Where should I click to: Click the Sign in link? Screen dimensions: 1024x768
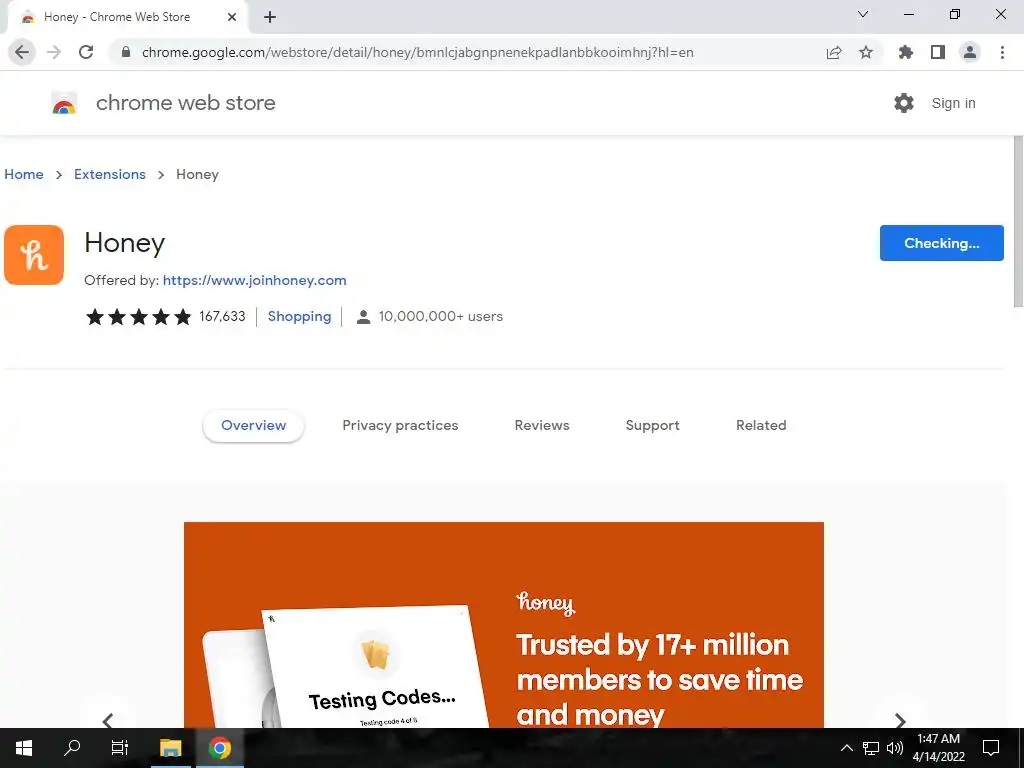pyautogui.click(x=953, y=103)
